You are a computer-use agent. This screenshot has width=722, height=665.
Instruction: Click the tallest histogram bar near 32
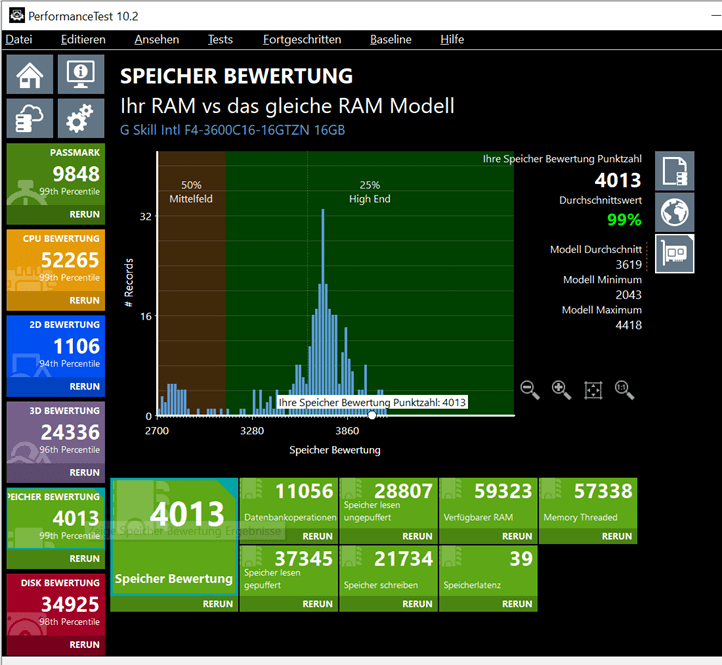click(x=323, y=312)
